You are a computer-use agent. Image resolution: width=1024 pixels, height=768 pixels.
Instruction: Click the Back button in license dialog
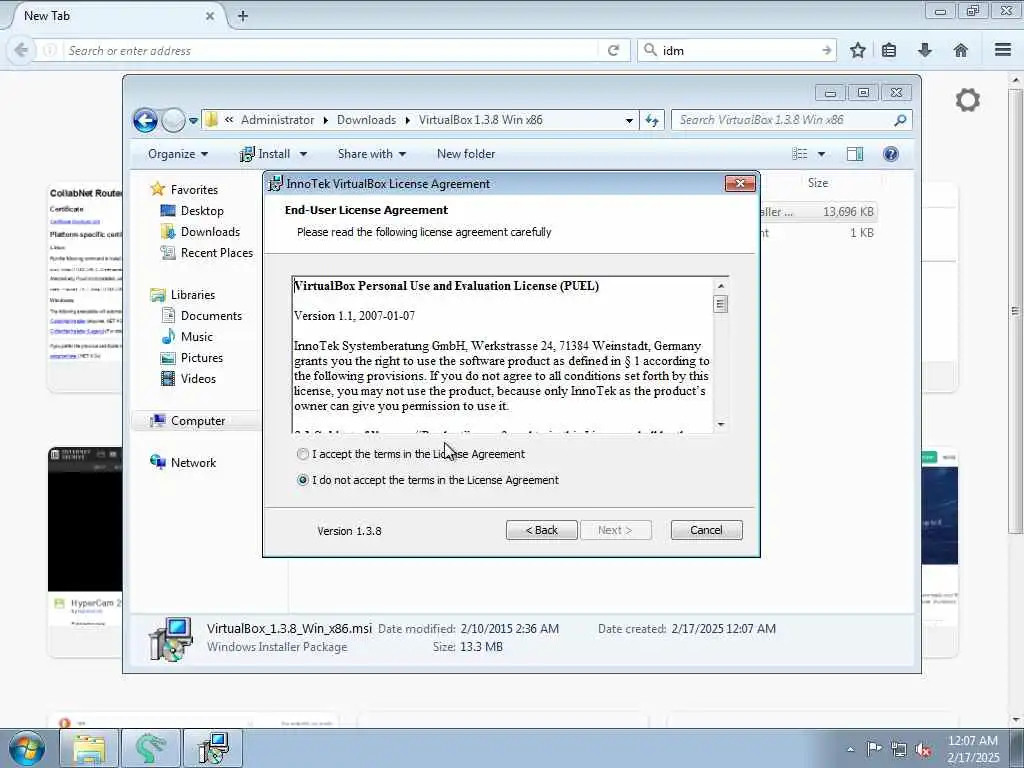(541, 530)
